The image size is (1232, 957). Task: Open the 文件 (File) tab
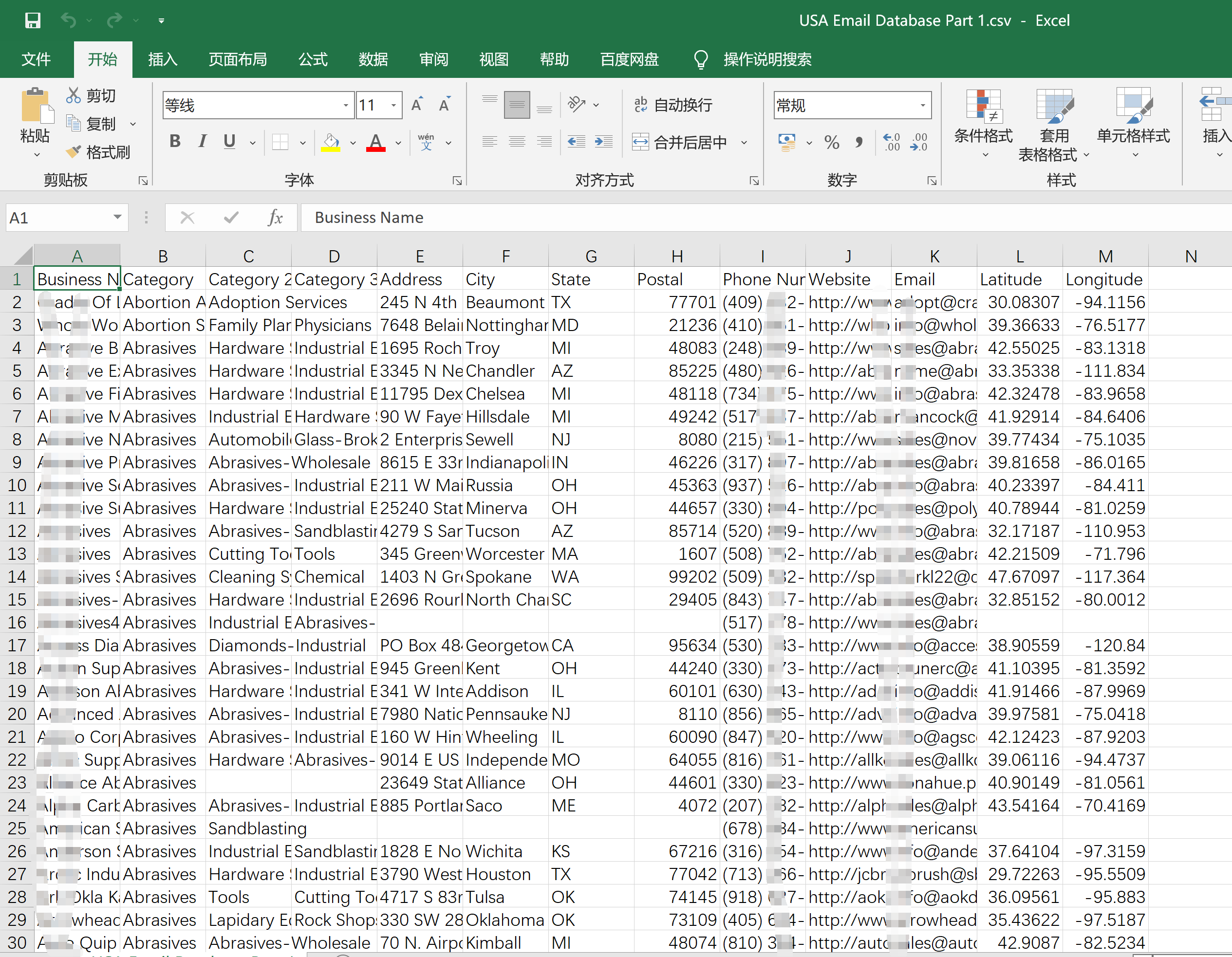point(36,59)
